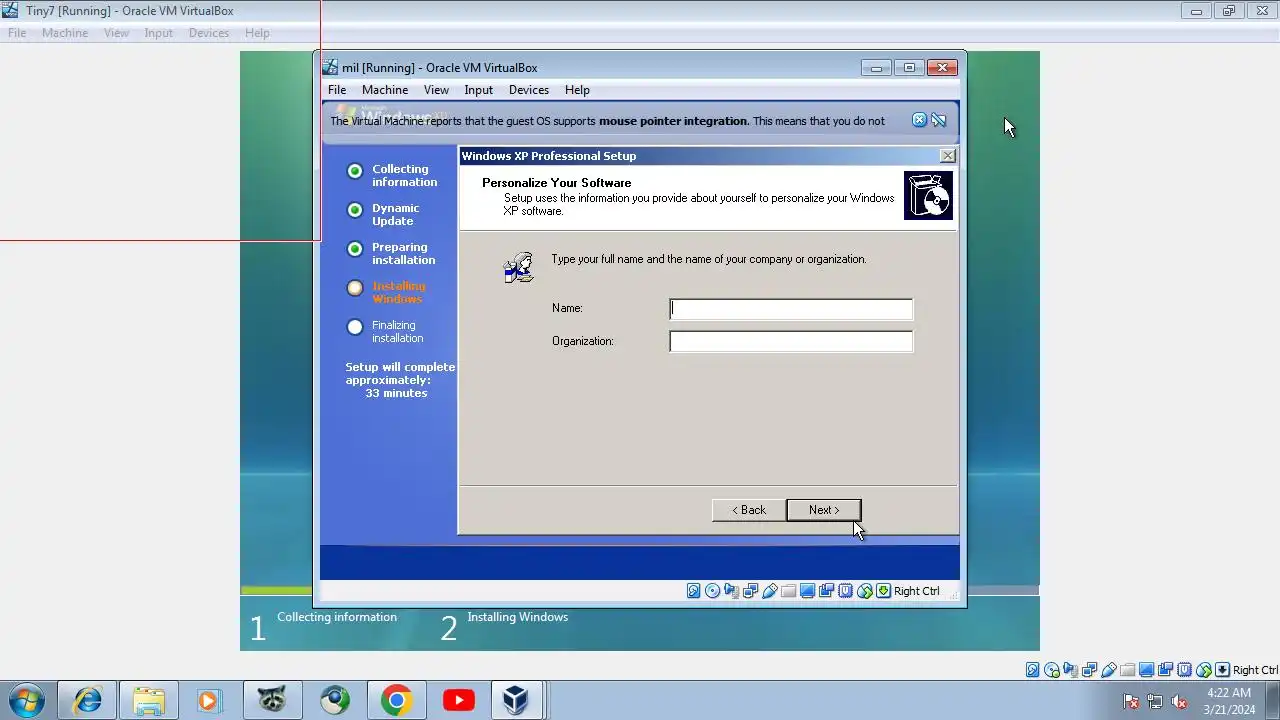Click CPU indicator in Tiny7 status bar
The height and width of the screenshot is (720, 1280).
pos(1185,670)
